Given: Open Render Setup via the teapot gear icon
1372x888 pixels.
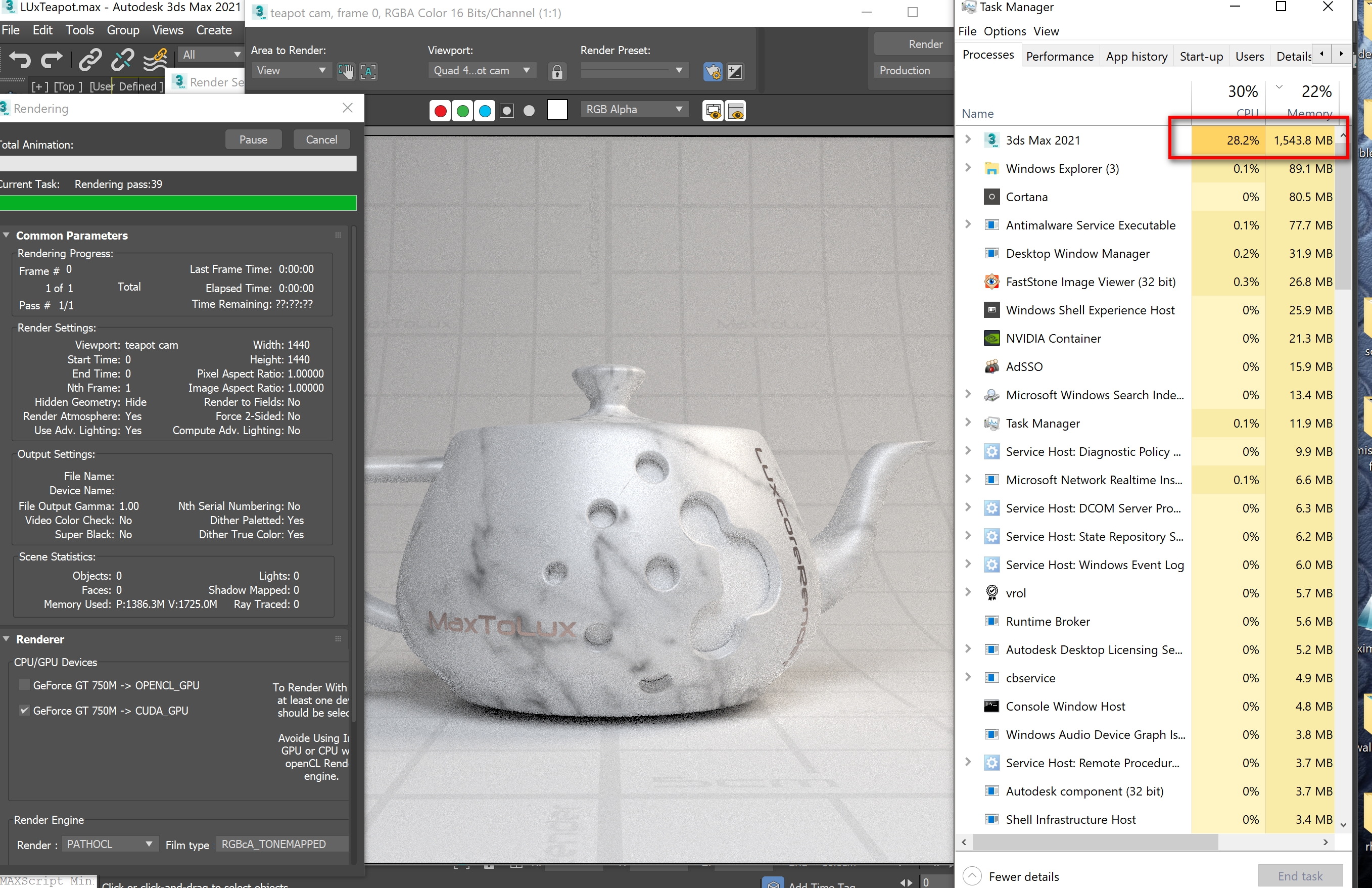Looking at the screenshot, I should (x=713, y=71).
